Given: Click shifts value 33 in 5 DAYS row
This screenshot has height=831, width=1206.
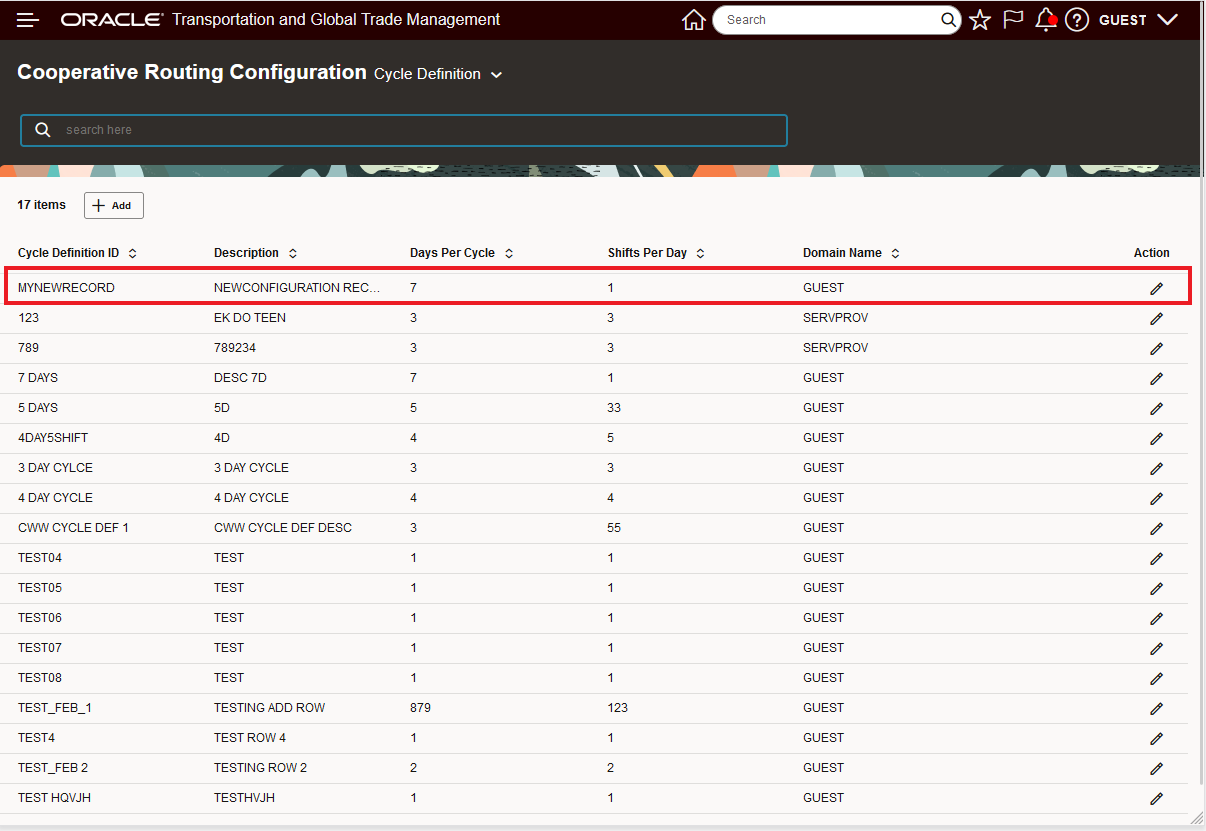Looking at the screenshot, I should (614, 408).
